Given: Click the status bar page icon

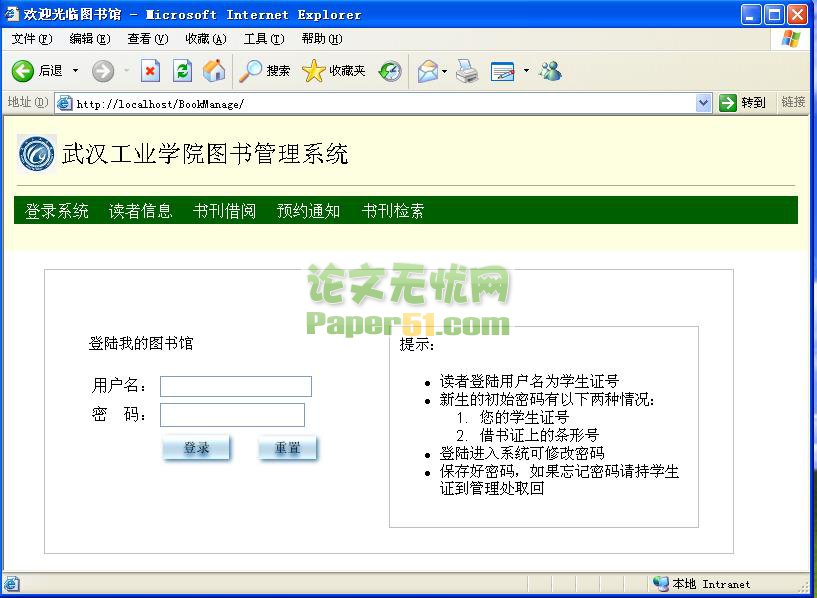Looking at the screenshot, I should coord(11,584).
